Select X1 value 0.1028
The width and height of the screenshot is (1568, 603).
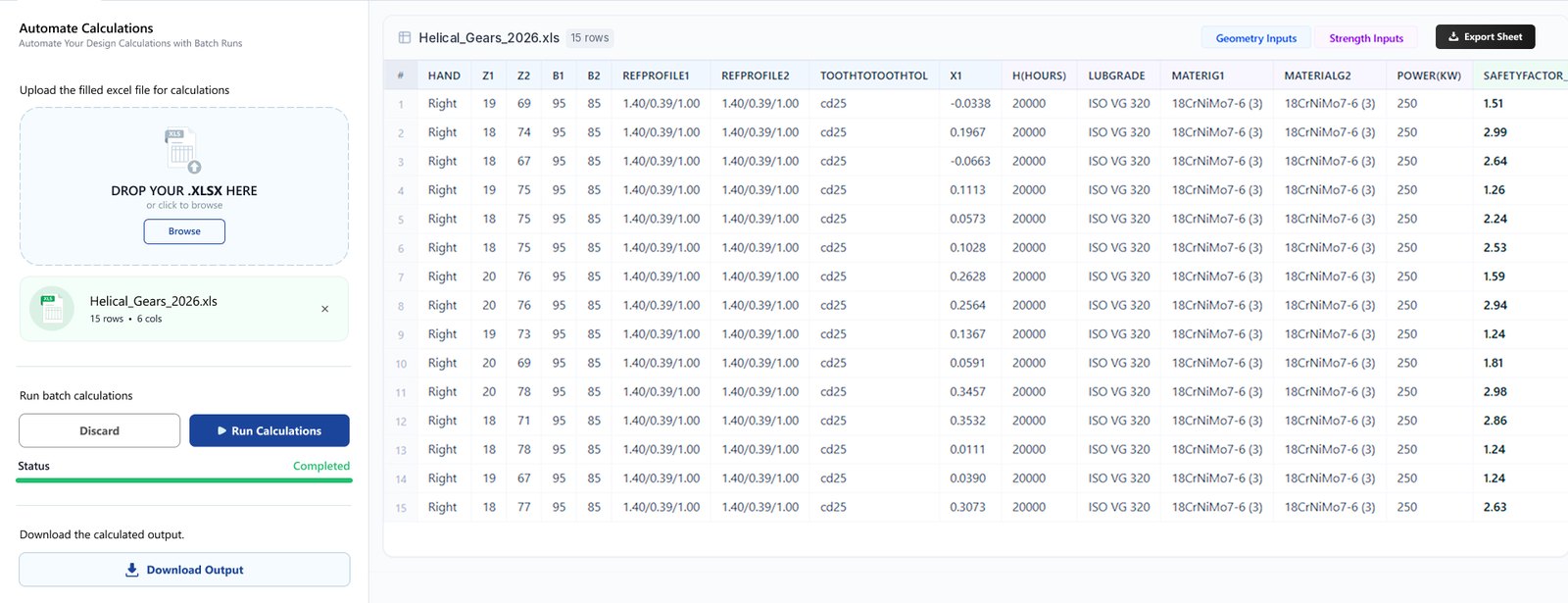(967, 247)
